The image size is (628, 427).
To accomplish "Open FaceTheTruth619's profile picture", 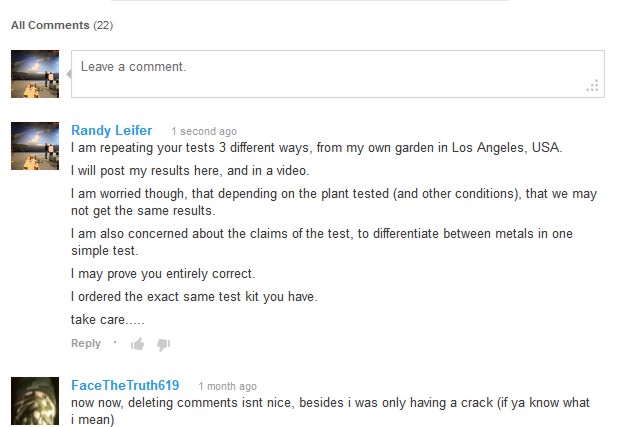I will (35, 401).
